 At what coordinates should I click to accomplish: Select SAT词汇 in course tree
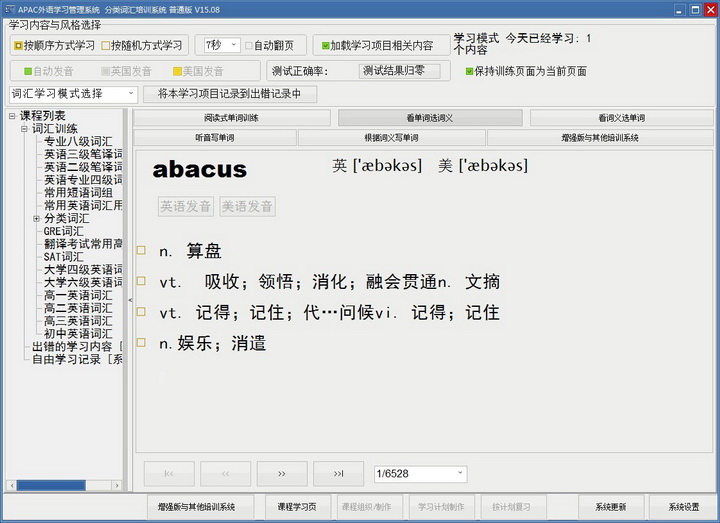[x=63, y=257]
